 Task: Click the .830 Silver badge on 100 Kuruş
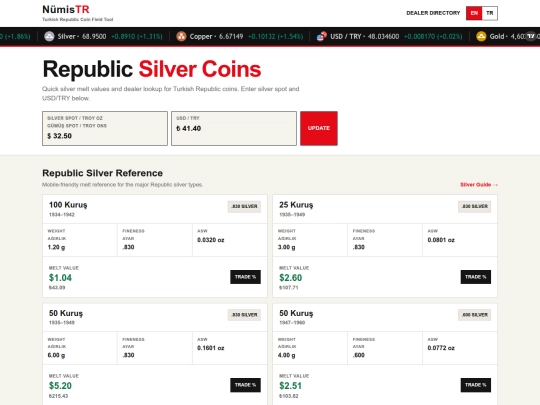coord(244,206)
